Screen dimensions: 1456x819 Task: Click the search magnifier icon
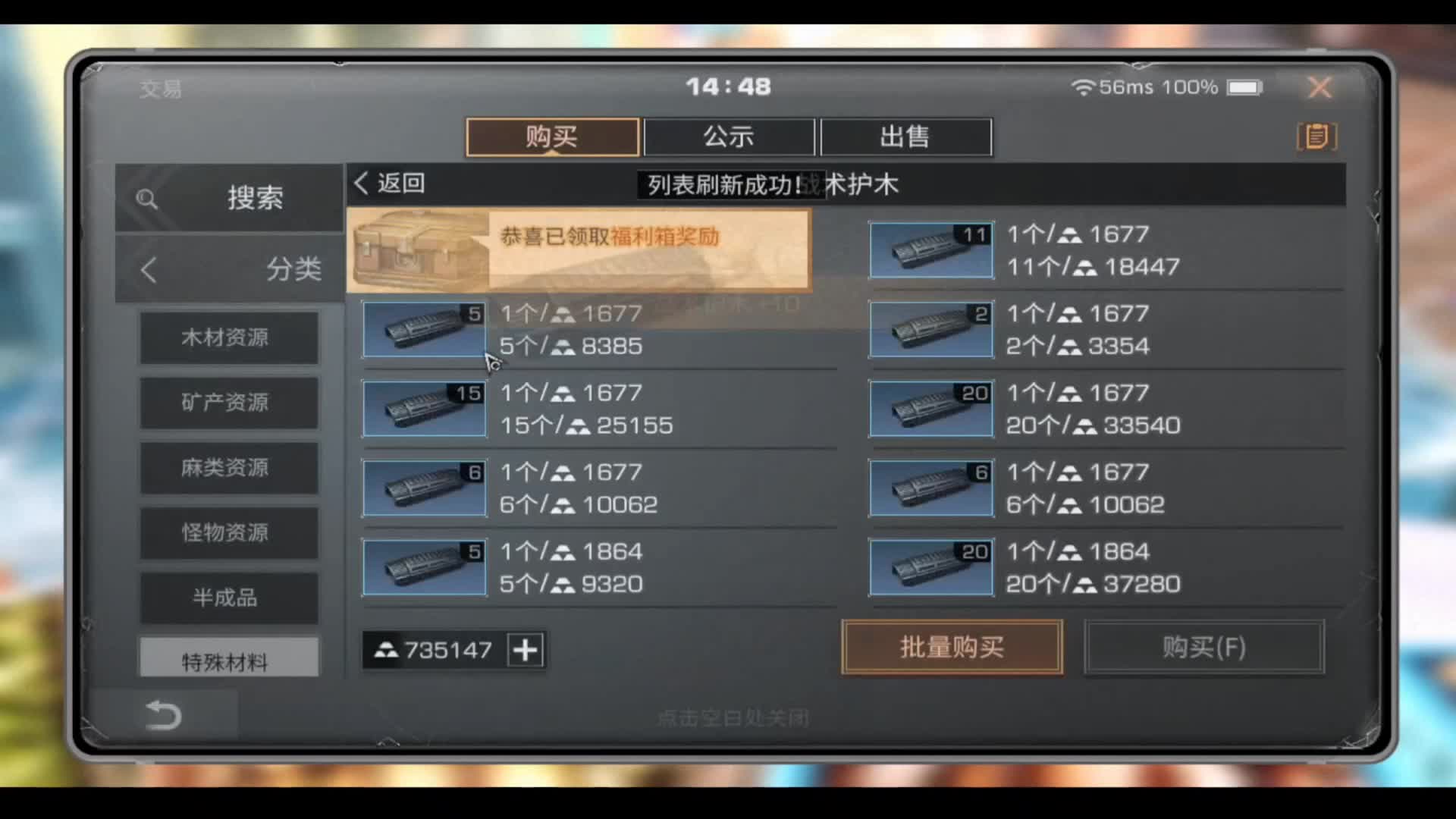pyautogui.click(x=146, y=199)
